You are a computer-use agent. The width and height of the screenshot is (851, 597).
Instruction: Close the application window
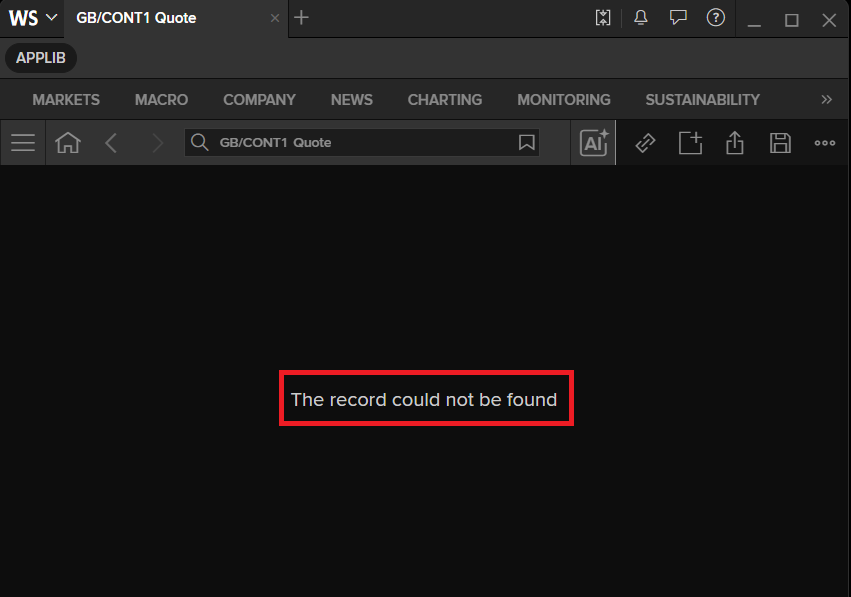(829, 20)
